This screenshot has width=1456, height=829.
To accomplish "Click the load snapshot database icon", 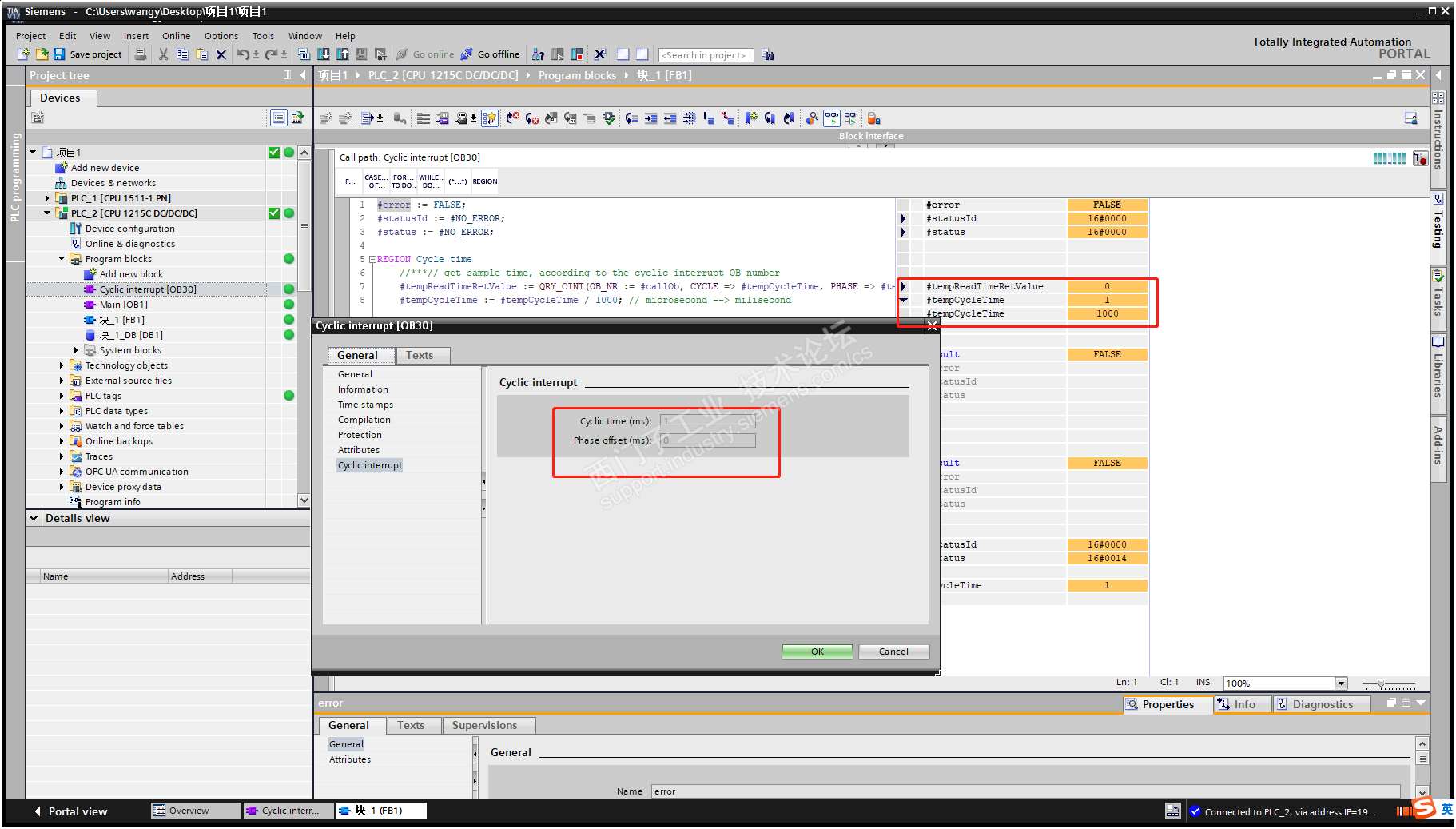I will (x=873, y=118).
